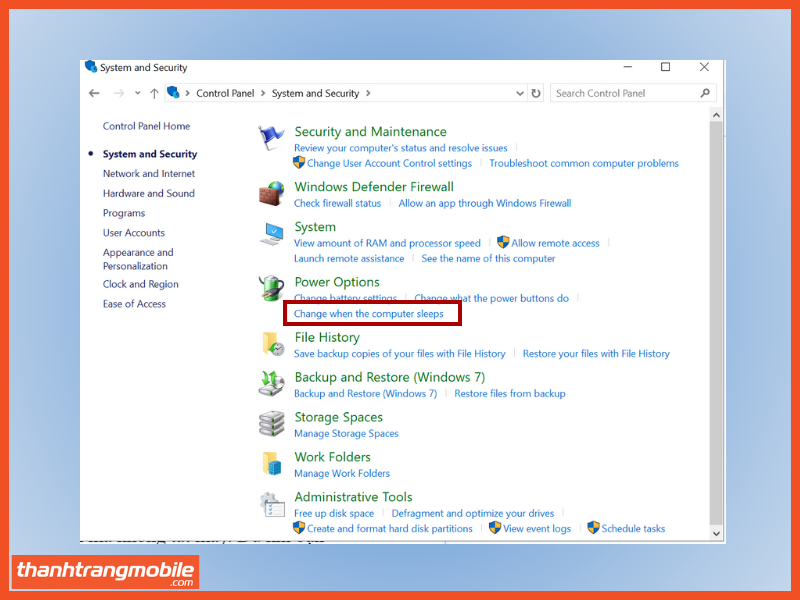The image size is (800, 600).
Task: Click Free up disk space link
Action: tap(334, 513)
